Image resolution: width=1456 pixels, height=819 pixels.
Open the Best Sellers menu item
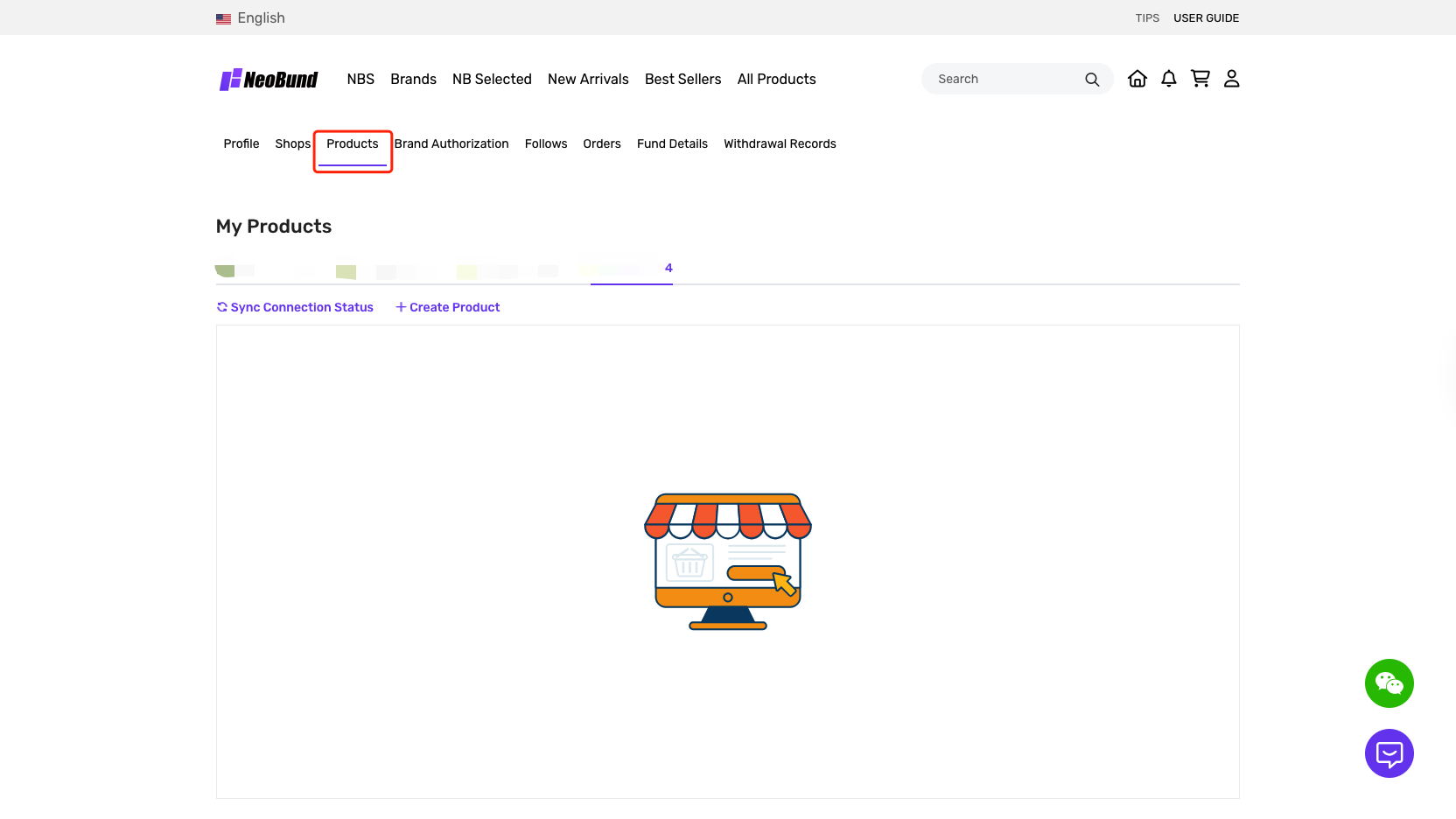pos(682,79)
